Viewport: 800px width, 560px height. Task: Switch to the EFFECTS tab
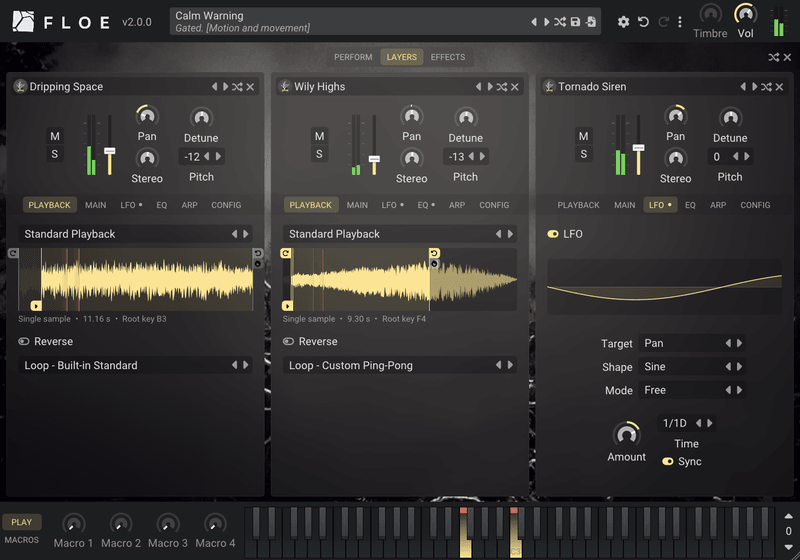[447, 57]
